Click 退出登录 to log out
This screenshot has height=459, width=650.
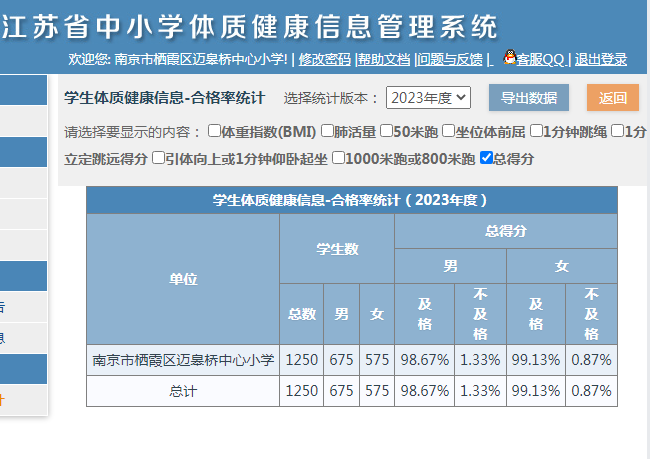click(x=601, y=60)
